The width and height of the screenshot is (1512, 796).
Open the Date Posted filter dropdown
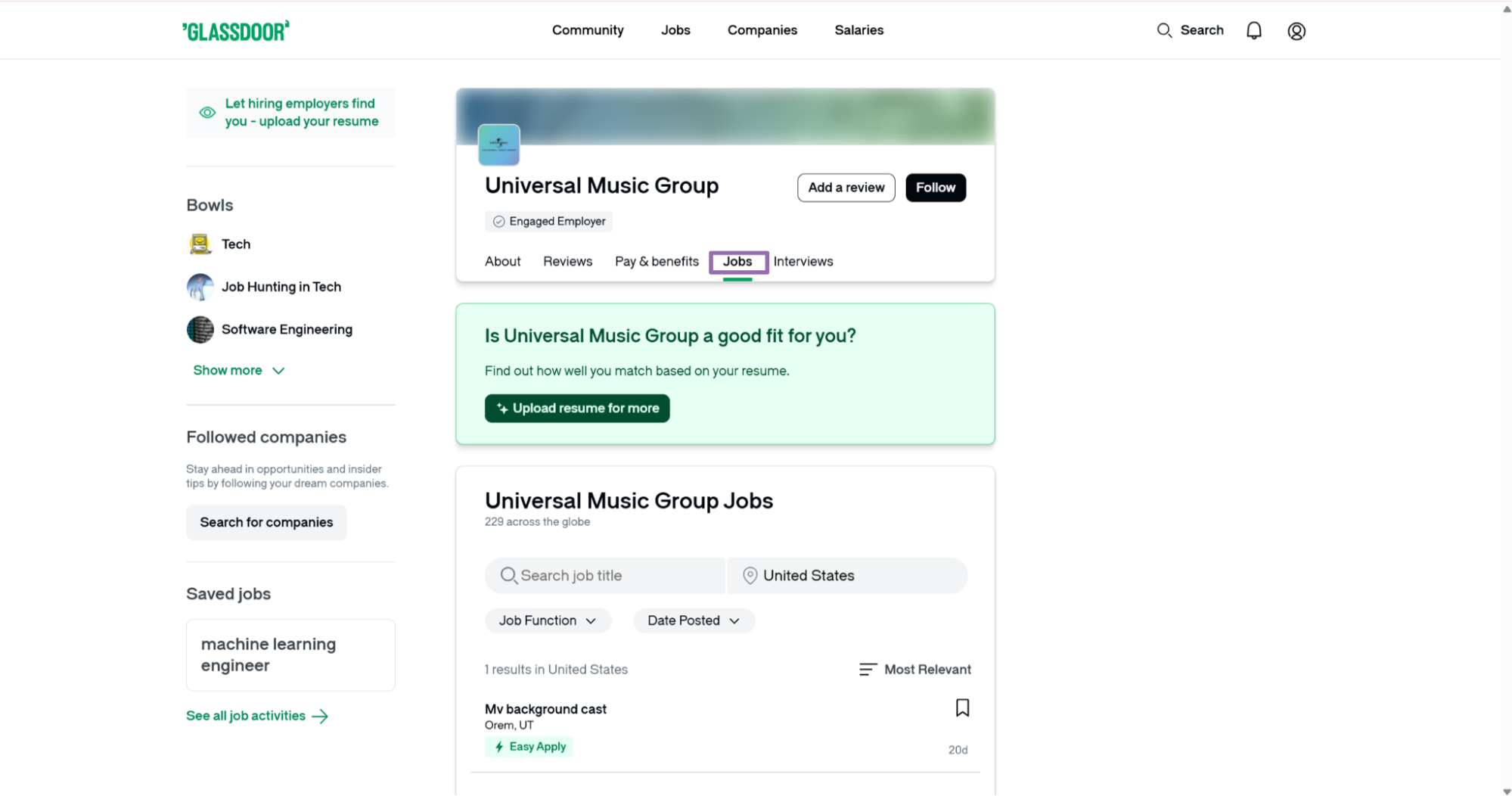(x=694, y=620)
